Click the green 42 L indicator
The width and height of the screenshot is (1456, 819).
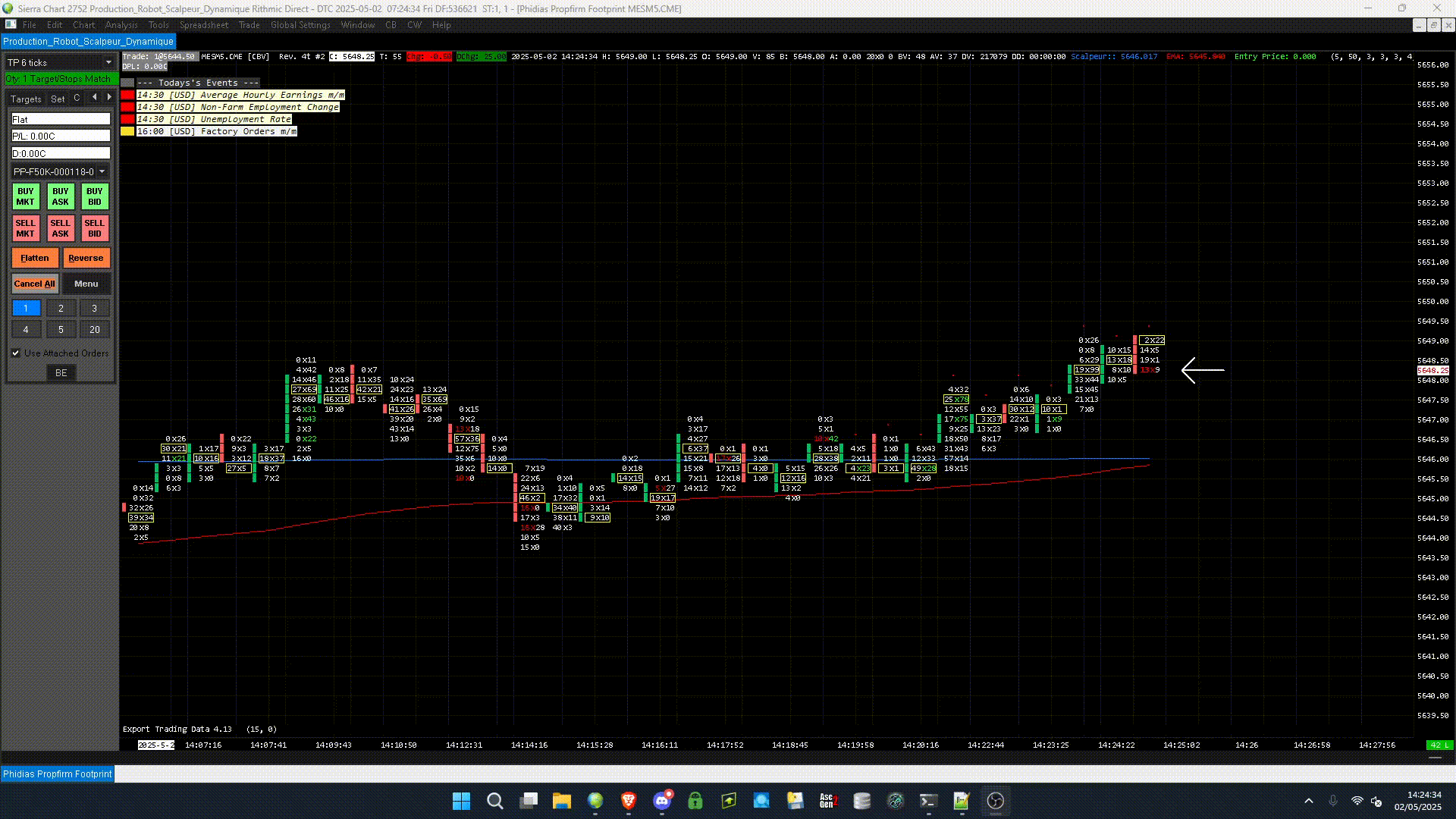point(1439,745)
